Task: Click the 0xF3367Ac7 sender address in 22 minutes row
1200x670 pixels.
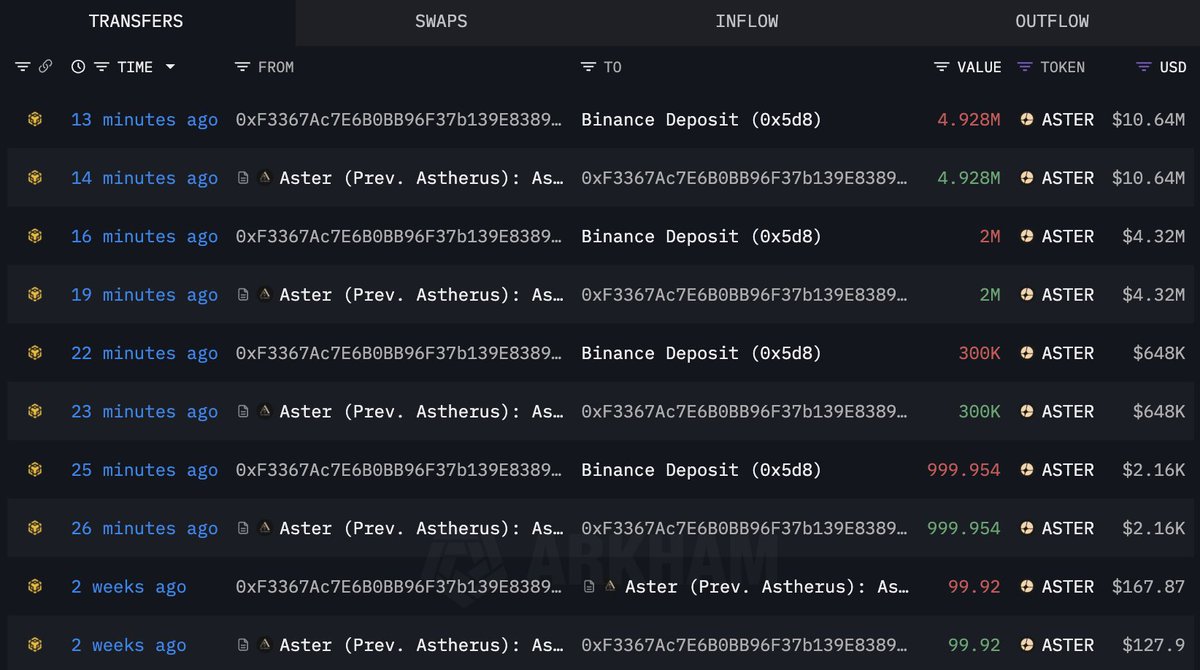Action: [x=397, y=353]
